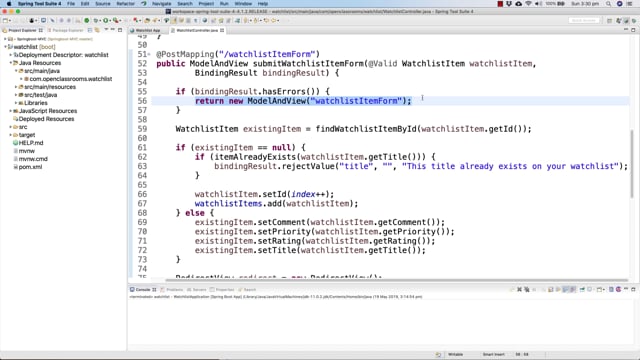Open the dropdown arrow beside the New icon
640x360 pixels.
click(x=10, y=20)
